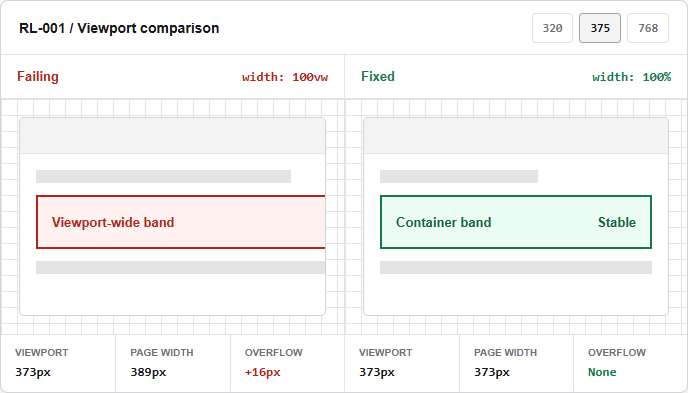688x393 pixels.
Task: Click the Fixed panel's 'VIEWPORT' label
Action: (385, 353)
